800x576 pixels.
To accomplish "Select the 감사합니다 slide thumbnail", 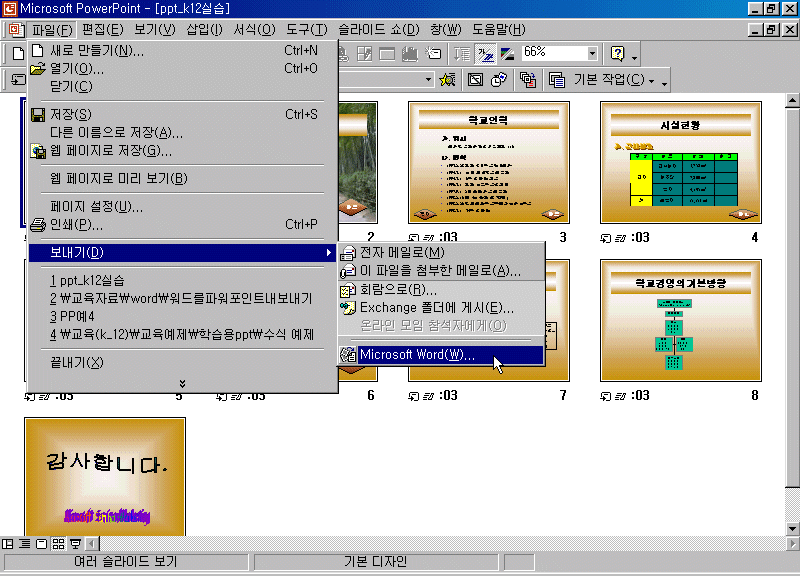I will (105, 477).
